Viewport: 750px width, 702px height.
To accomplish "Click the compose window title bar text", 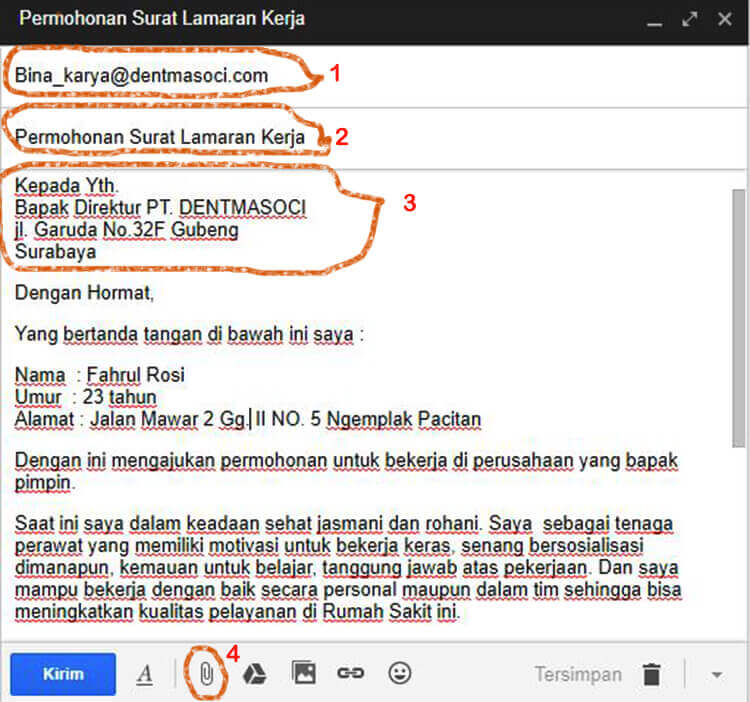I will coord(162,19).
